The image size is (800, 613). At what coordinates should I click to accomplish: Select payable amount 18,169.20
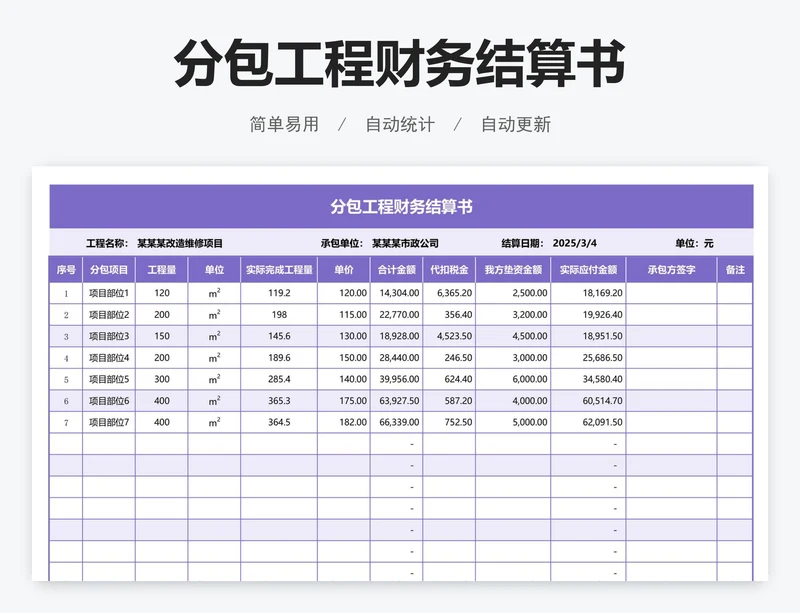click(603, 293)
